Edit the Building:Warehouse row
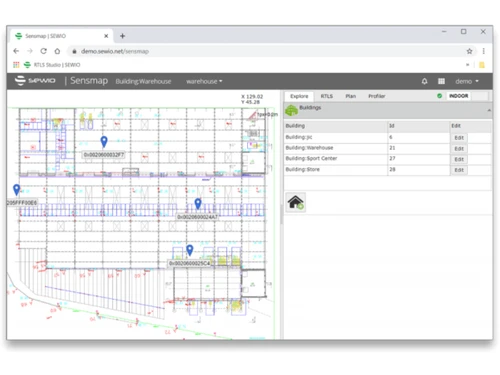The height and width of the screenshot is (375, 500). point(459,148)
